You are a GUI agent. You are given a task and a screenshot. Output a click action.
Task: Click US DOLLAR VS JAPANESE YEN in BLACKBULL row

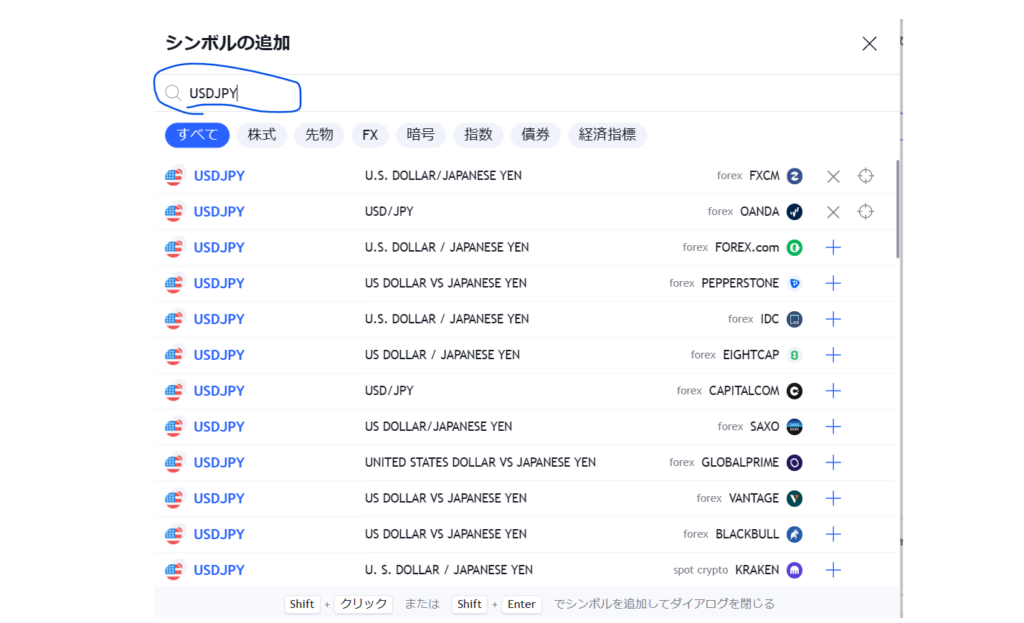445,534
